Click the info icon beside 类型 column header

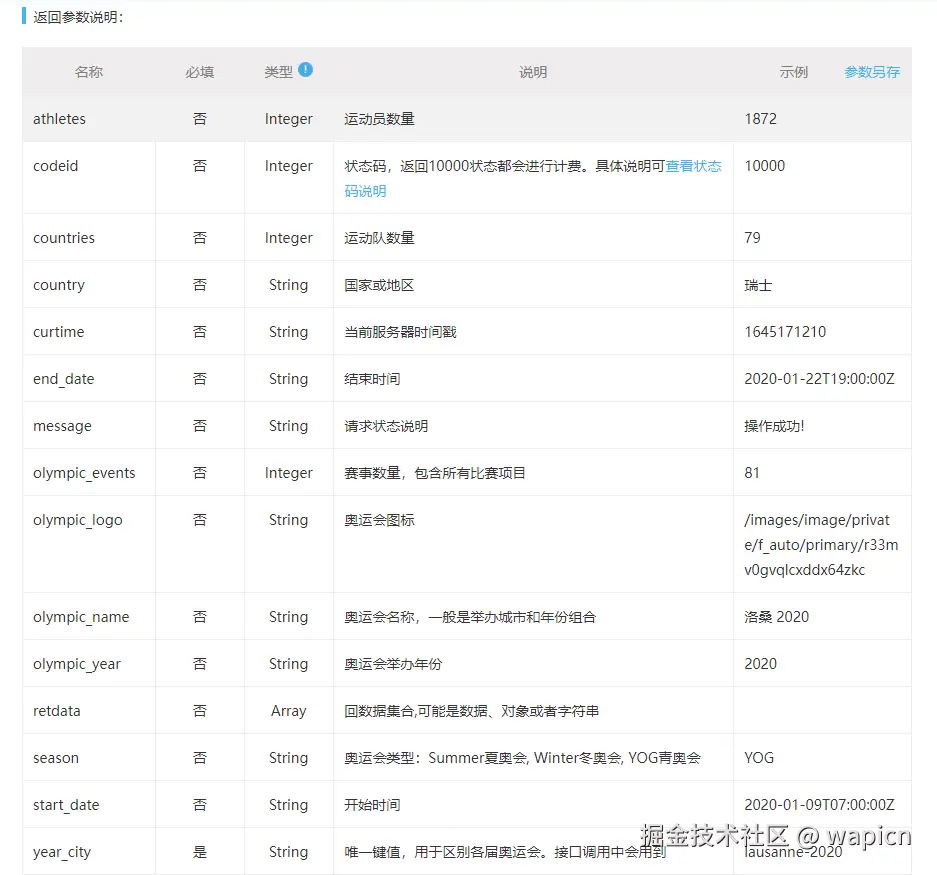pyautogui.click(x=305, y=68)
